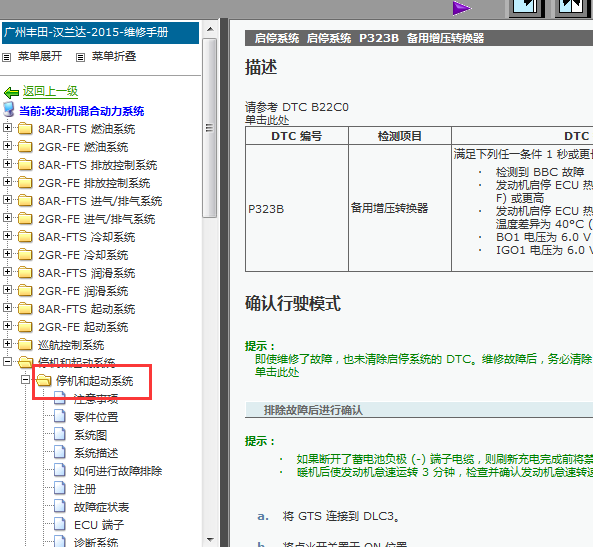Open the 注册 document
The image size is (593, 547).
point(85,489)
